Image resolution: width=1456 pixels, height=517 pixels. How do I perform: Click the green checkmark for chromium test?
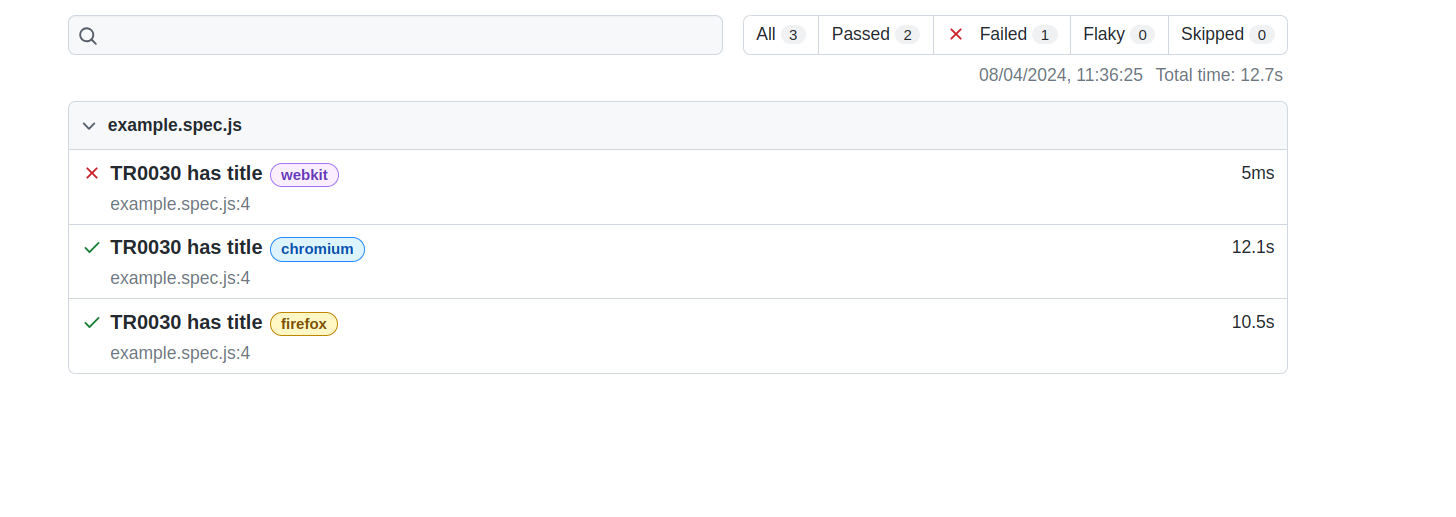pyautogui.click(x=92, y=247)
